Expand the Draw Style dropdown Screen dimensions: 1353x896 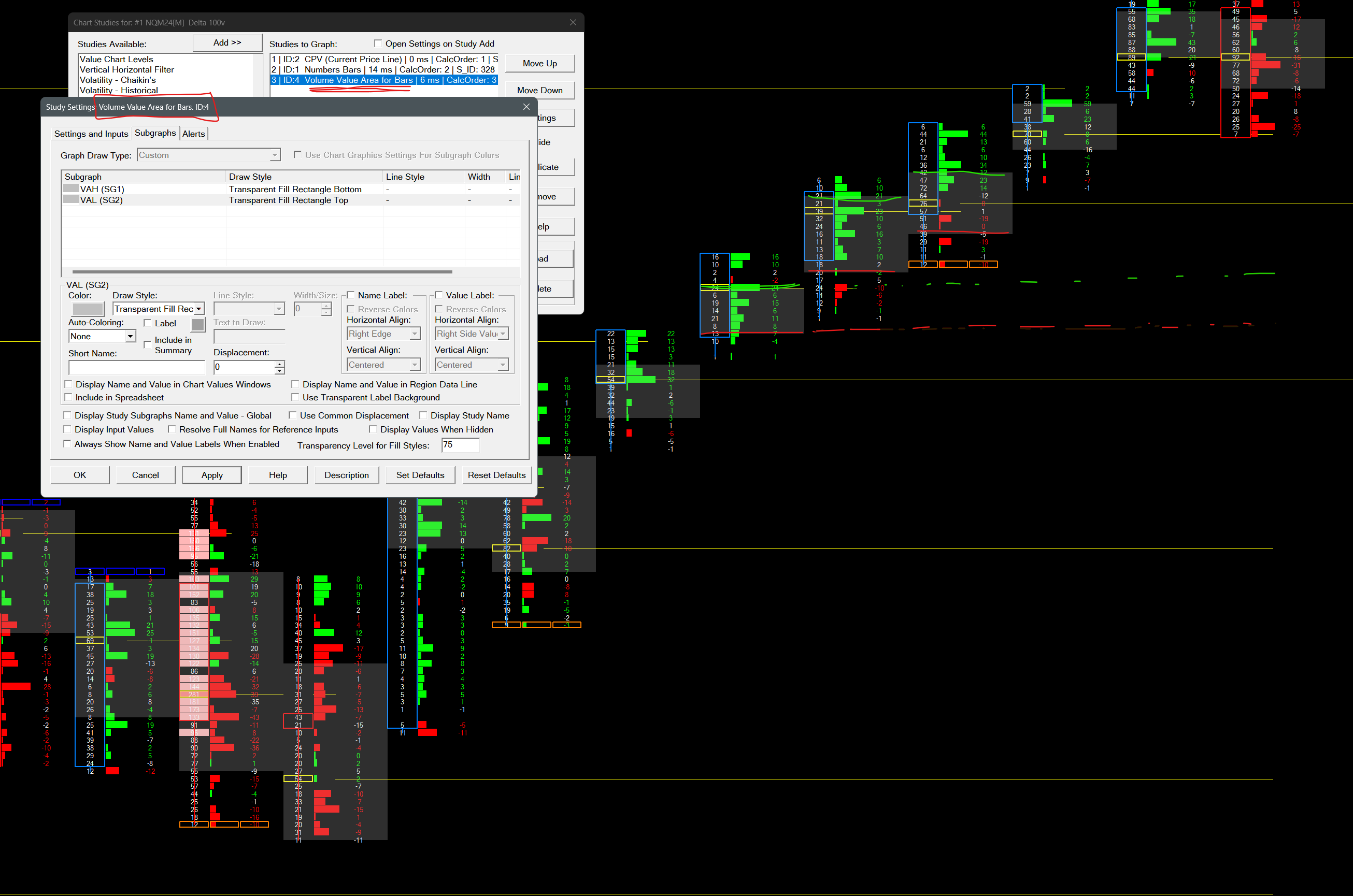(x=198, y=309)
